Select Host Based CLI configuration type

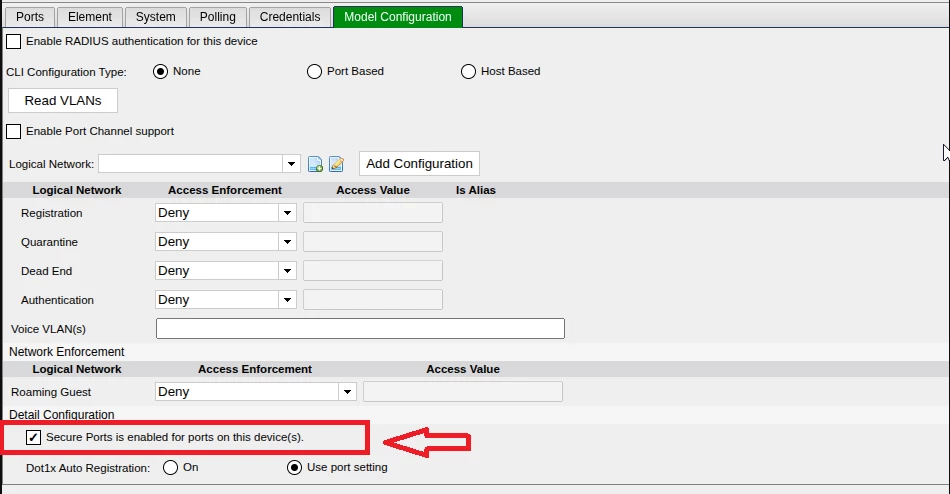pyautogui.click(x=468, y=72)
